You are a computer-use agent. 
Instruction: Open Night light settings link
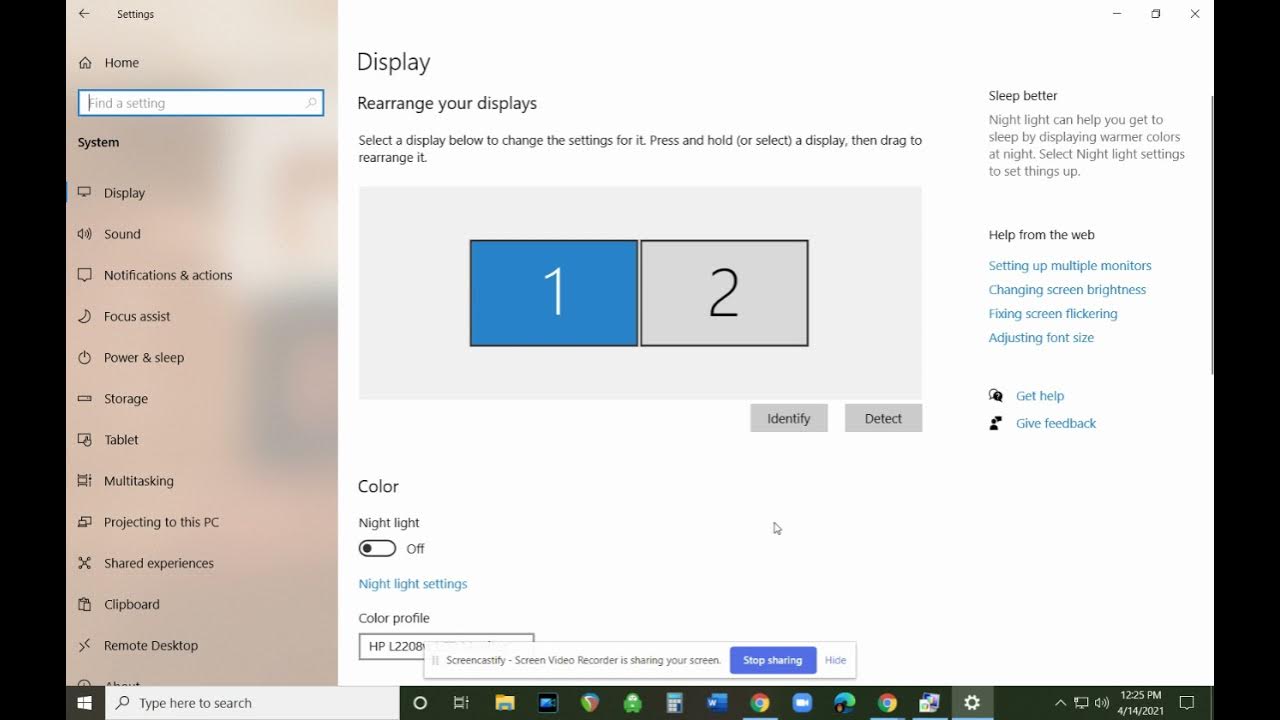point(413,583)
